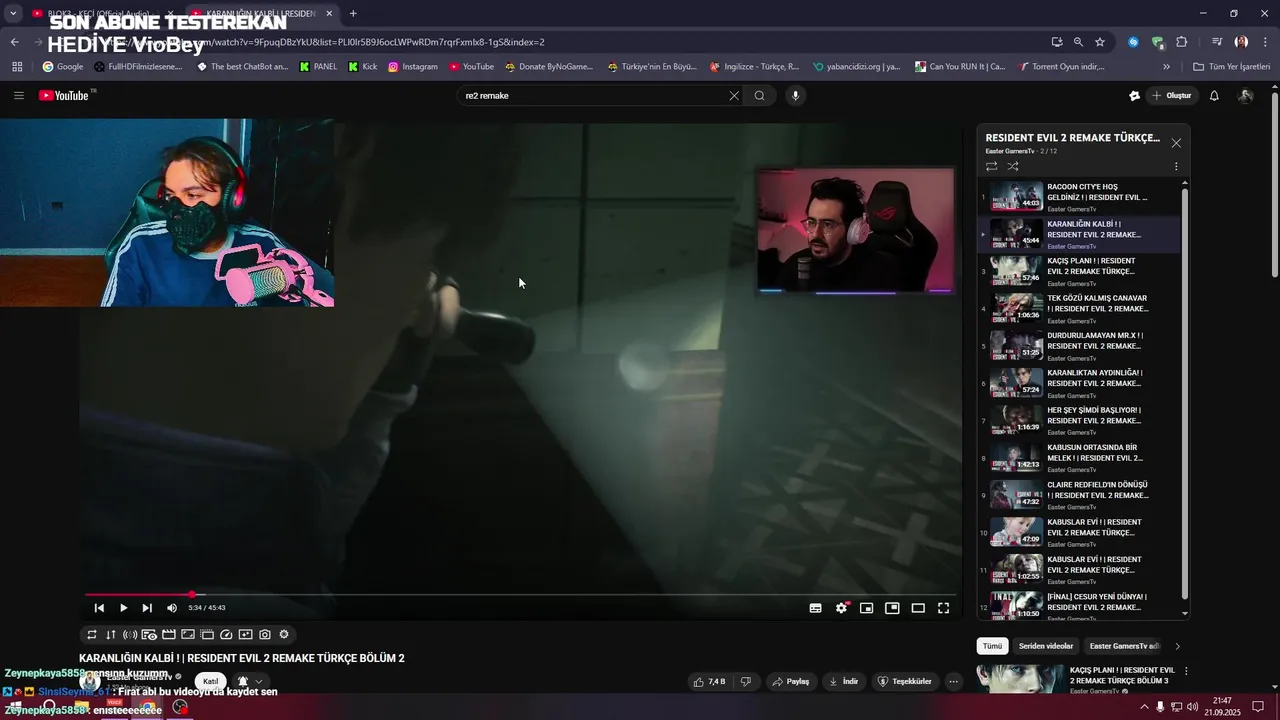Play HER ŞEY ŞİMDİ BAŞLIYOR video
The image size is (1280, 720).
pyautogui.click(x=1079, y=420)
